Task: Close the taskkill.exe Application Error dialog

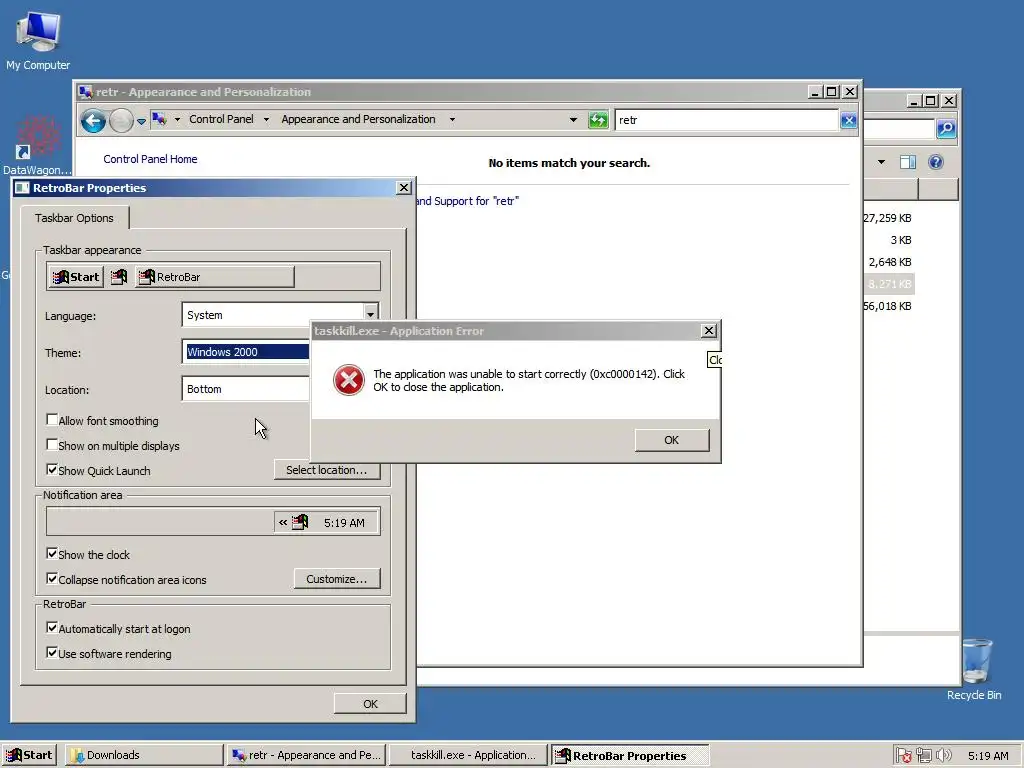Action: (x=709, y=330)
